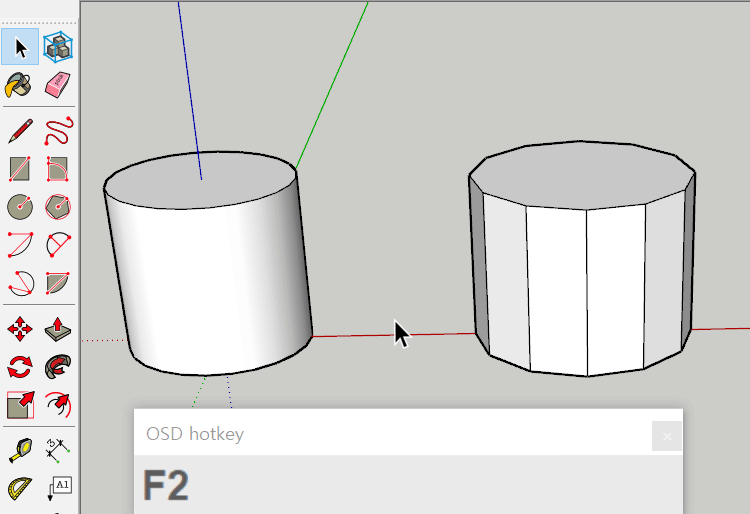Viewport: 750px width, 514px height.
Task: Select the Protractor tool
Action: point(20,489)
